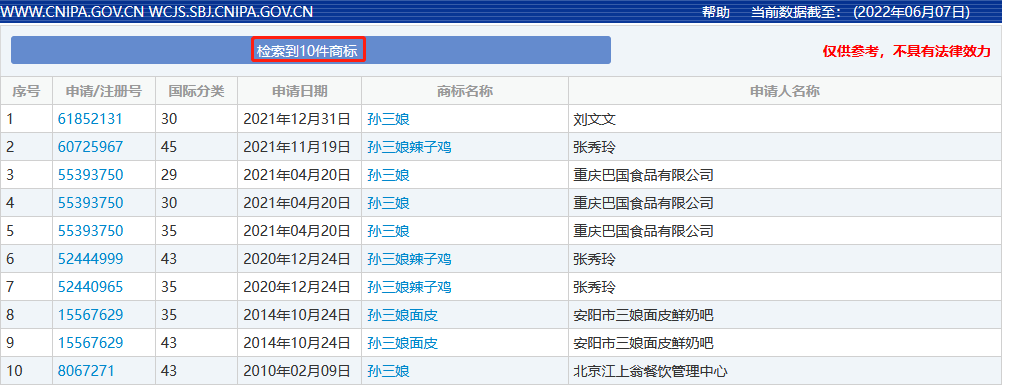The width and height of the screenshot is (1009, 390).
Task: Open registration number 61852131
Action: click(90, 119)
